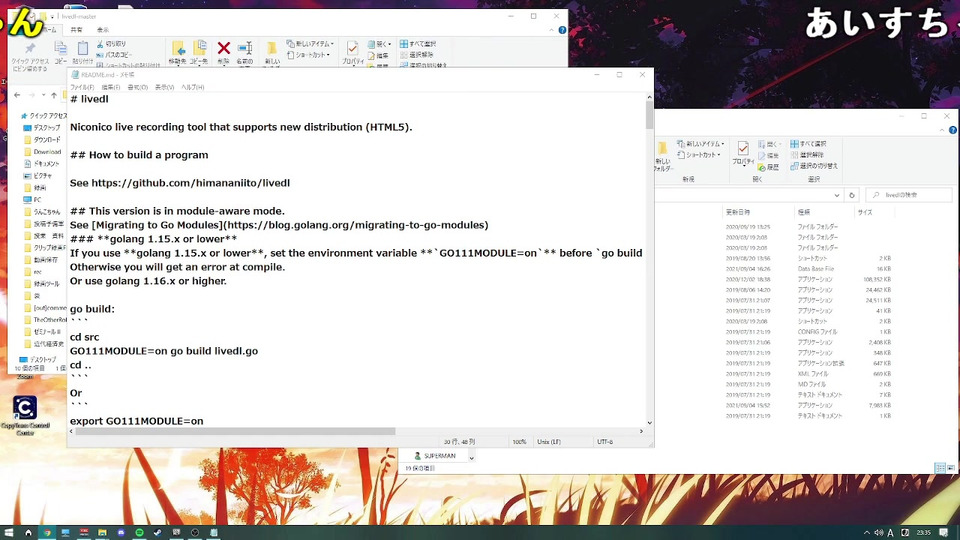
Task: Click Select none in the right Explorer window
Action: tap(807, 155)
